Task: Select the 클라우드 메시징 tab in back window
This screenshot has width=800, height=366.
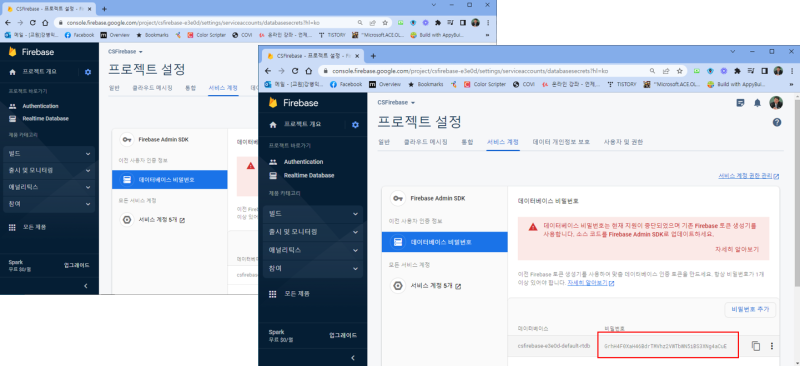Action: [152, 88]
